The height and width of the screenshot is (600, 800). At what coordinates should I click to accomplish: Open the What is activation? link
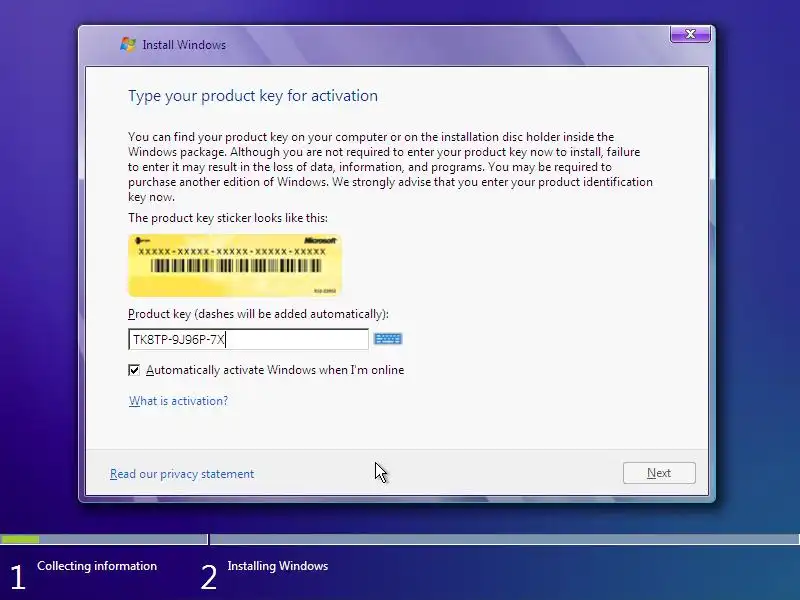click(178, 401)
